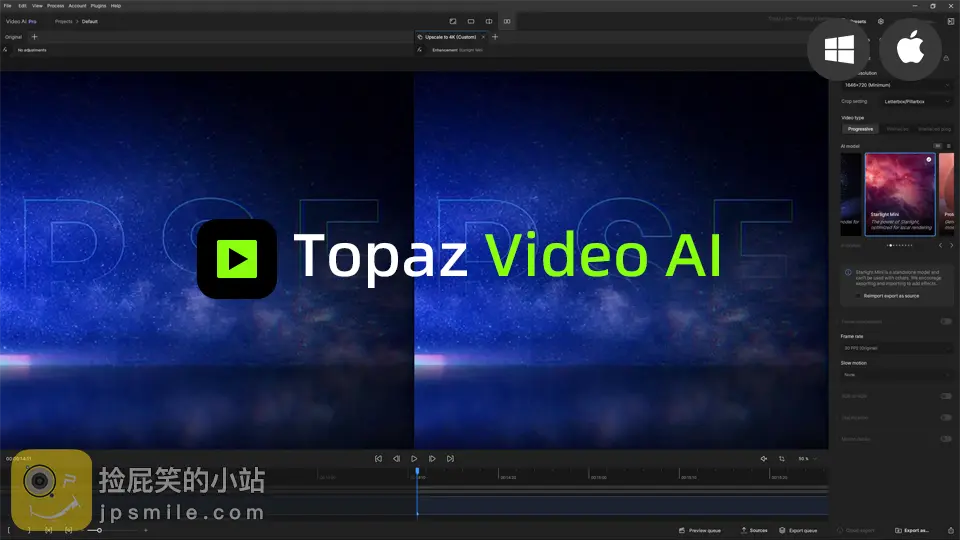960x540 pixels.
Task: Click the blue timeline playhead
Action: coord(417,471)
